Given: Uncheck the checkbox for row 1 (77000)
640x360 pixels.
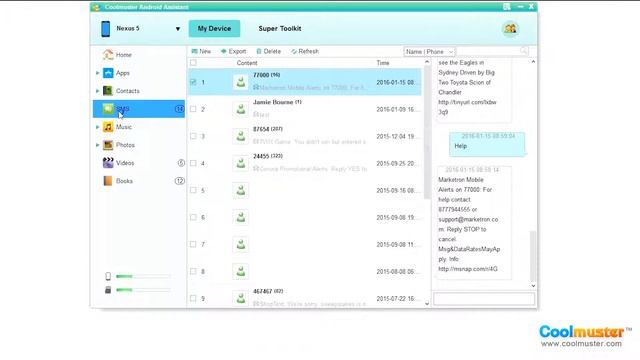Looking at the screenshot, I should pyautogui.click(x=193, y=82).
